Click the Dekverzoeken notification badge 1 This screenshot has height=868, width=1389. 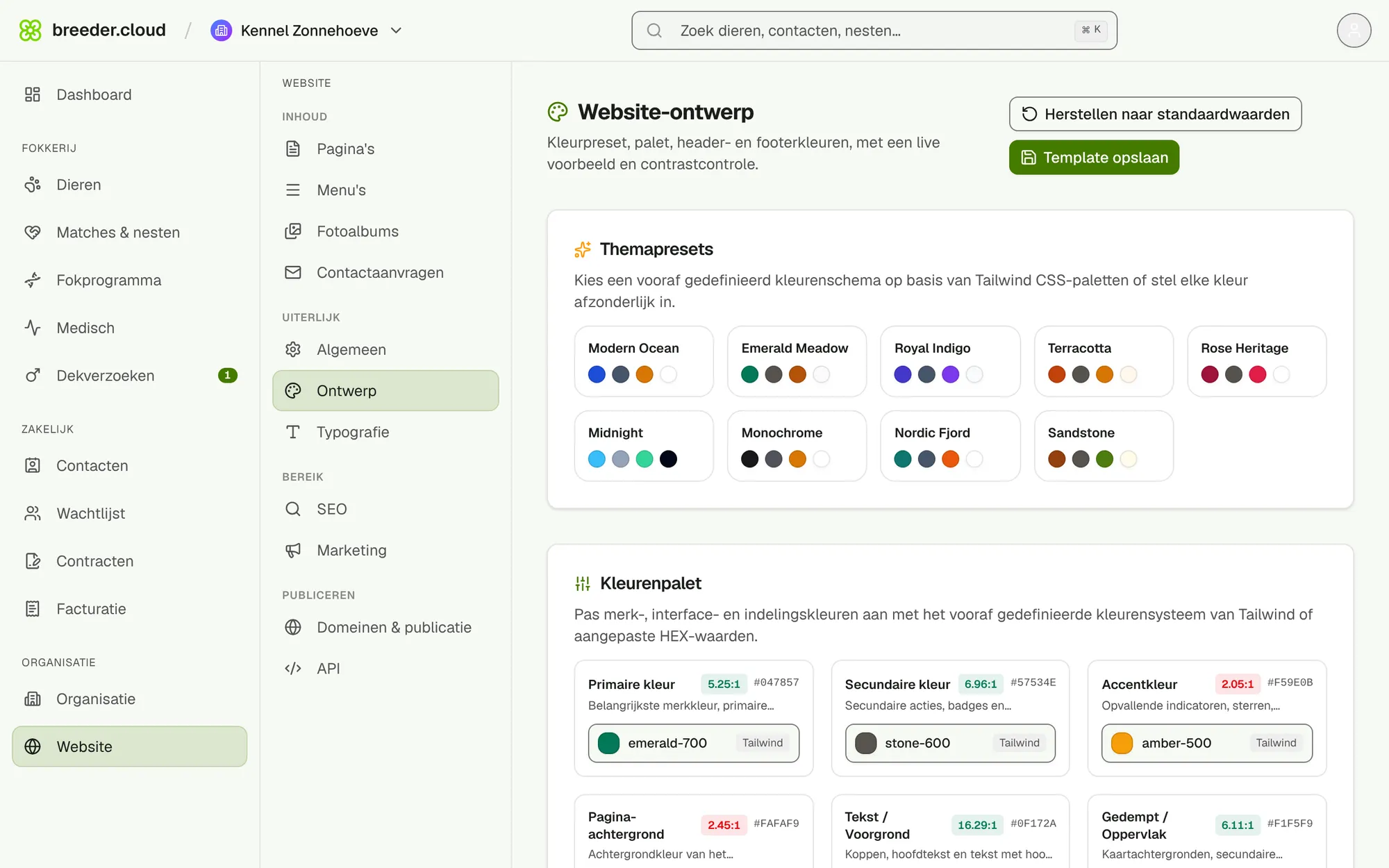tap(228, 376)
